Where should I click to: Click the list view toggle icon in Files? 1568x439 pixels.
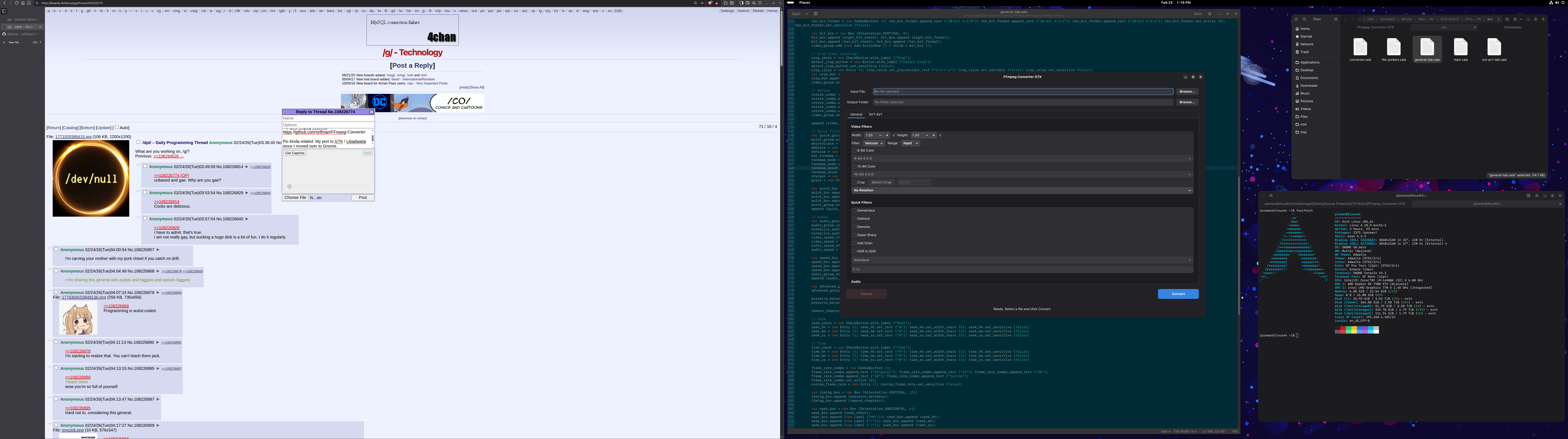(x=1515, y=19)
